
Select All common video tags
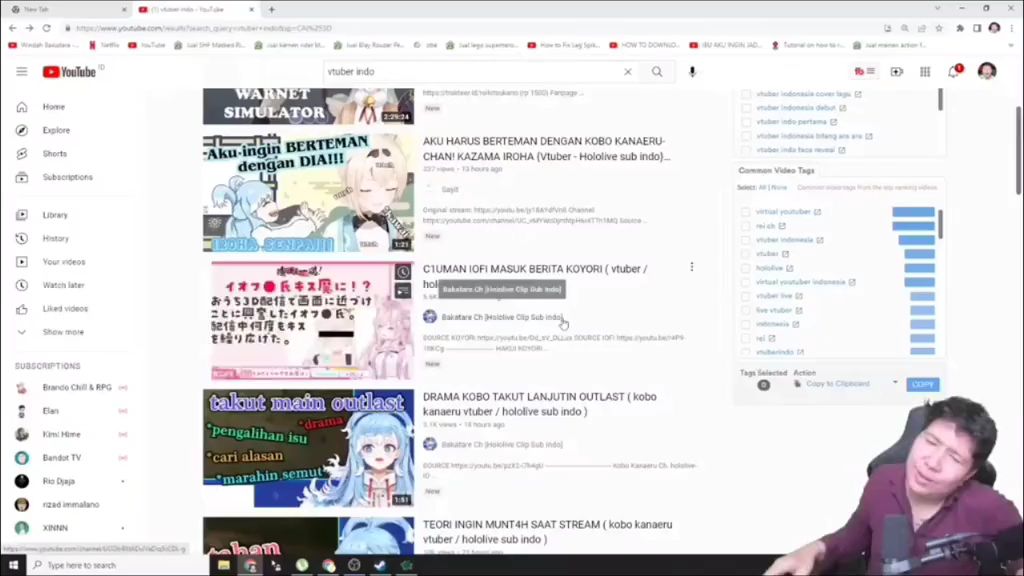pos(761,187)
